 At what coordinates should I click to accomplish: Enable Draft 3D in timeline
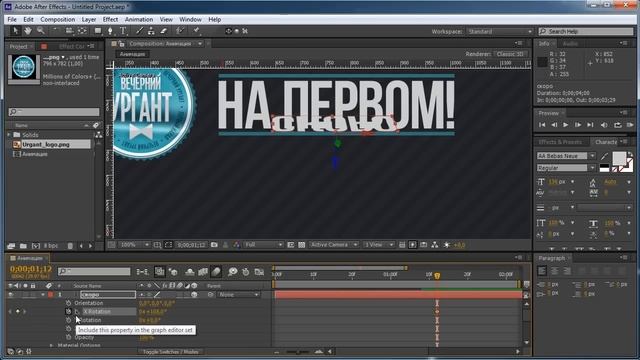[x=173, y=271]
